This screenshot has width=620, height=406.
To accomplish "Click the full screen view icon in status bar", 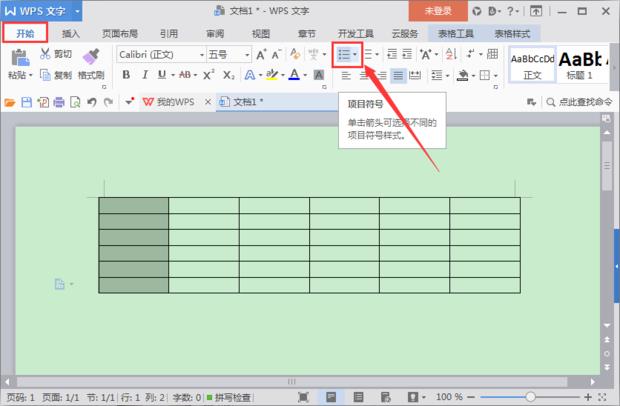I will 303,397.
